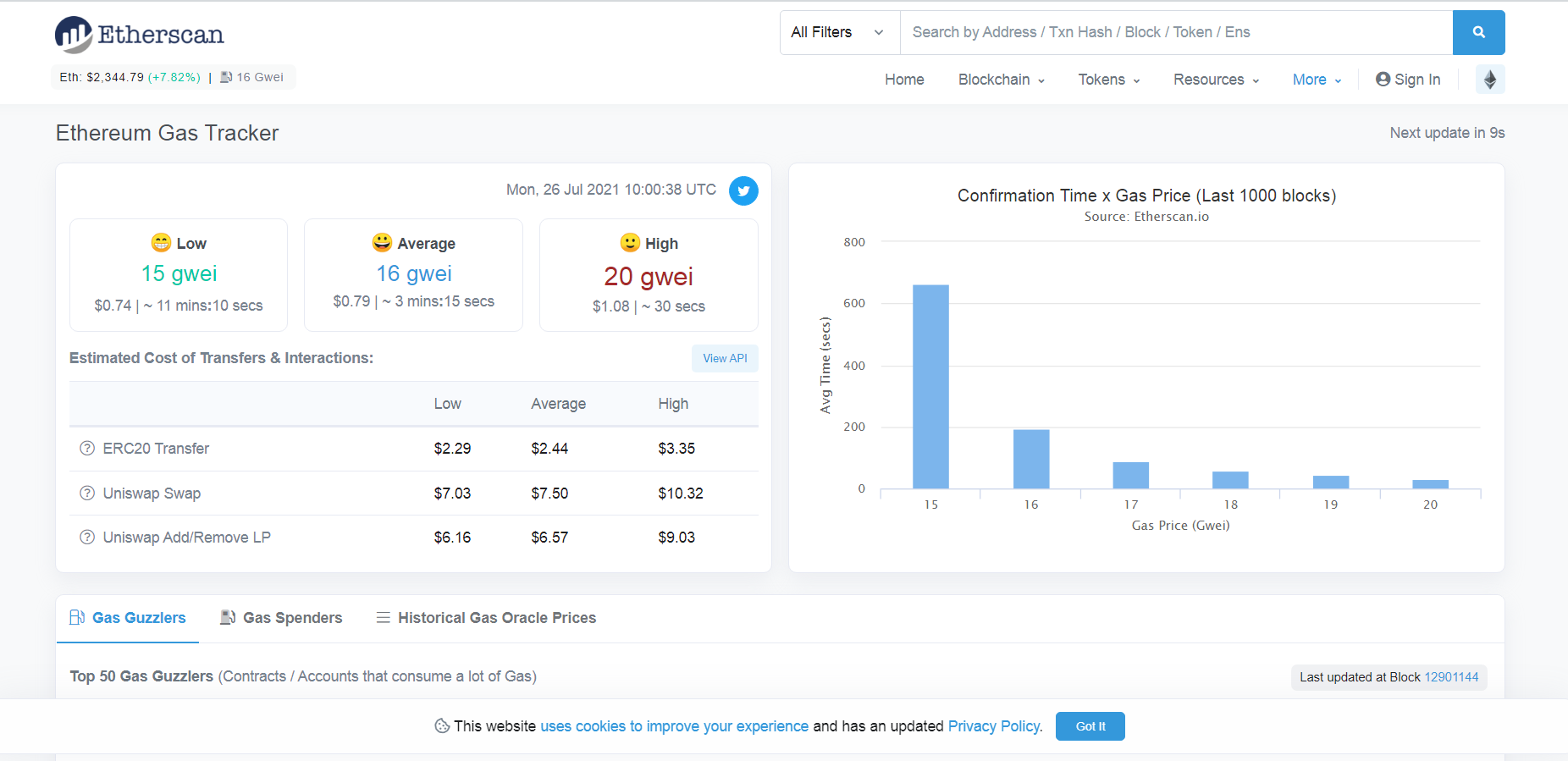Screen dimensions: 1568x761
Task: Switch to the Gas Spenders tab
Action: [282, 618]
